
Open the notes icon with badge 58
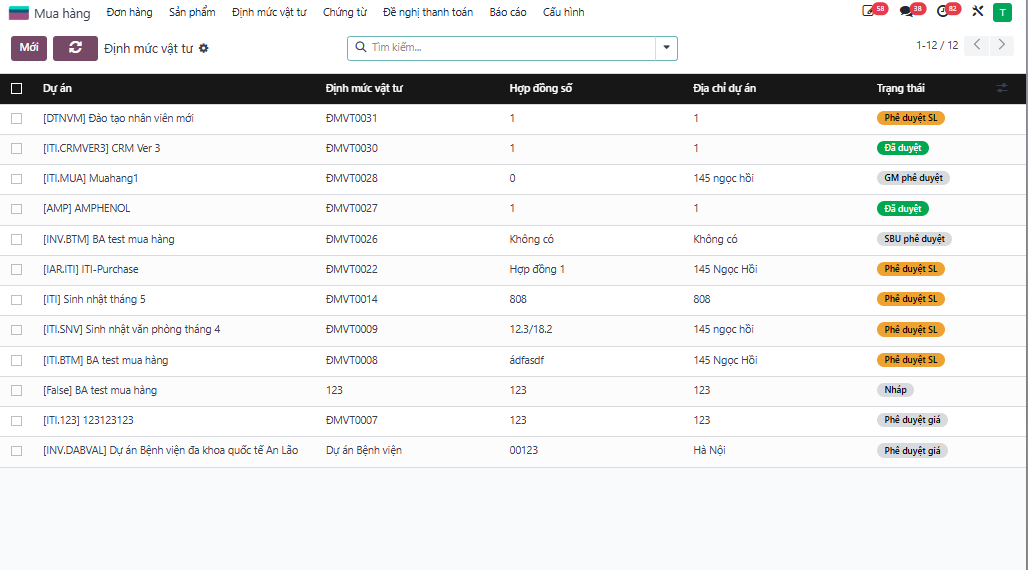pos(868,11)
